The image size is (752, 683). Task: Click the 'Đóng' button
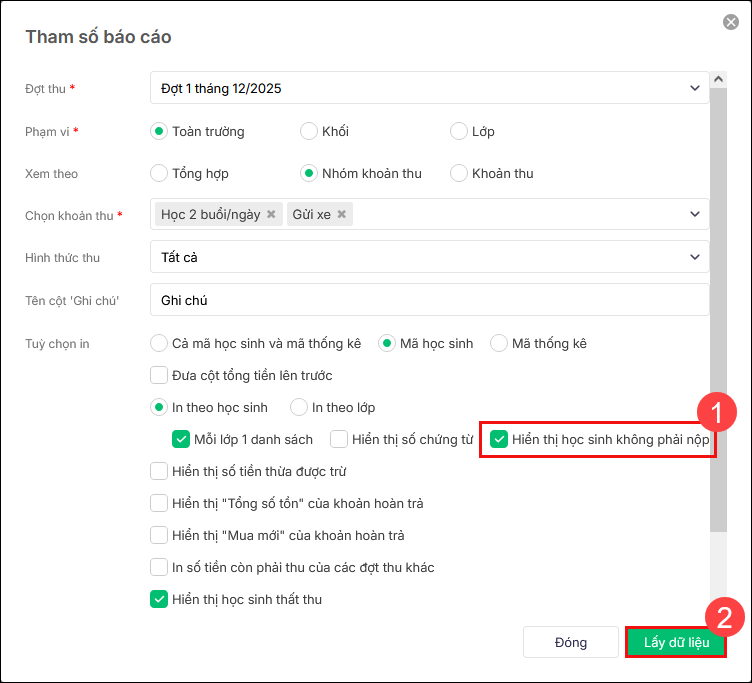(571, 642)
